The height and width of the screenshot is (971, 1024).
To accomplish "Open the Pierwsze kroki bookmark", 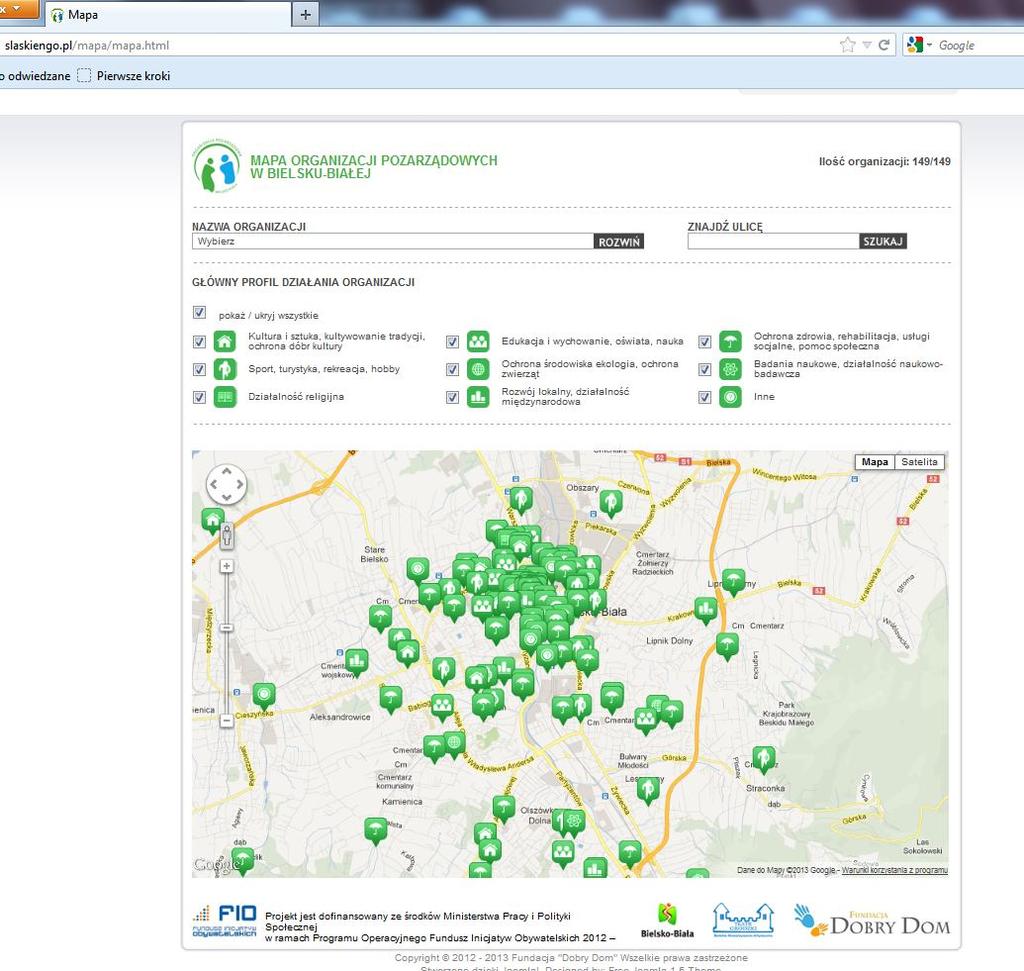I will click(x=124, y=76).
